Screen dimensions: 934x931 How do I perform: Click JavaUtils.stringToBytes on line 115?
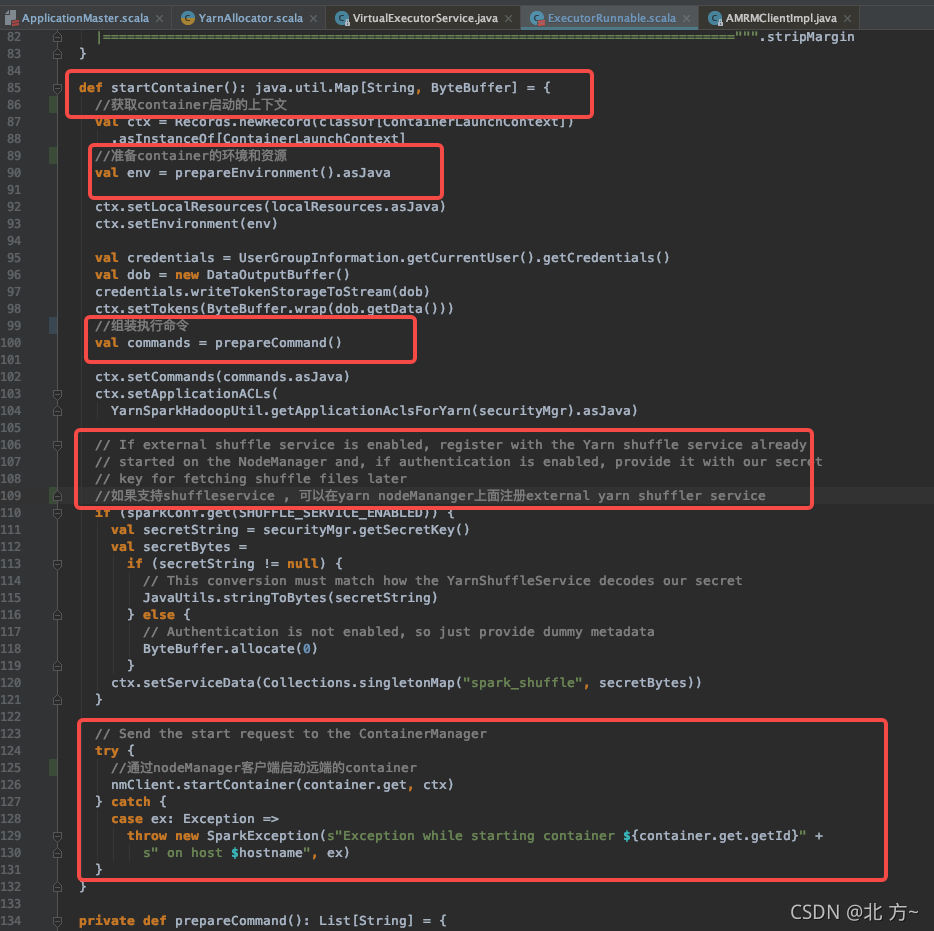click(x=235, y=597)
